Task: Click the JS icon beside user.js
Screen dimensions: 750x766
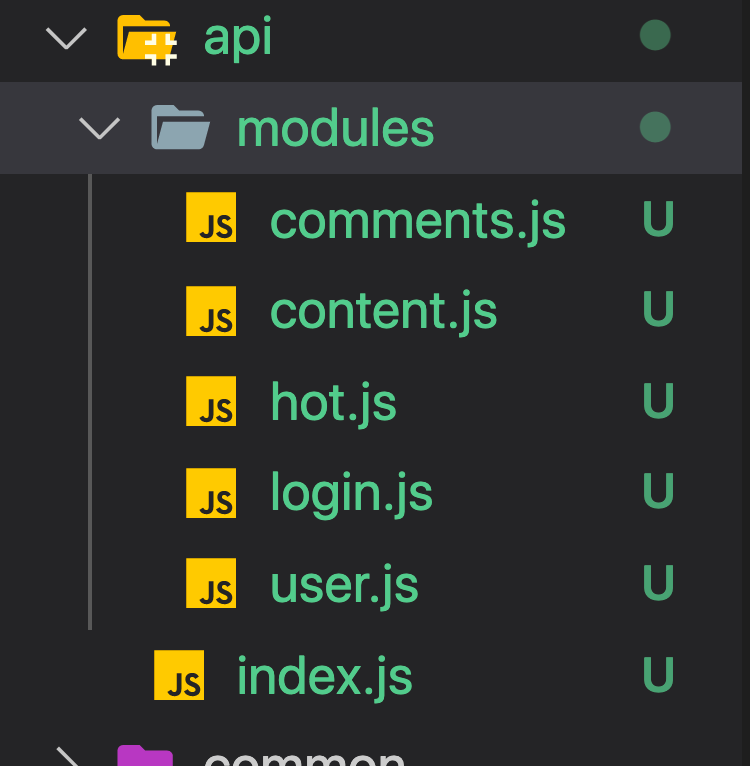Action: point(211,583)
